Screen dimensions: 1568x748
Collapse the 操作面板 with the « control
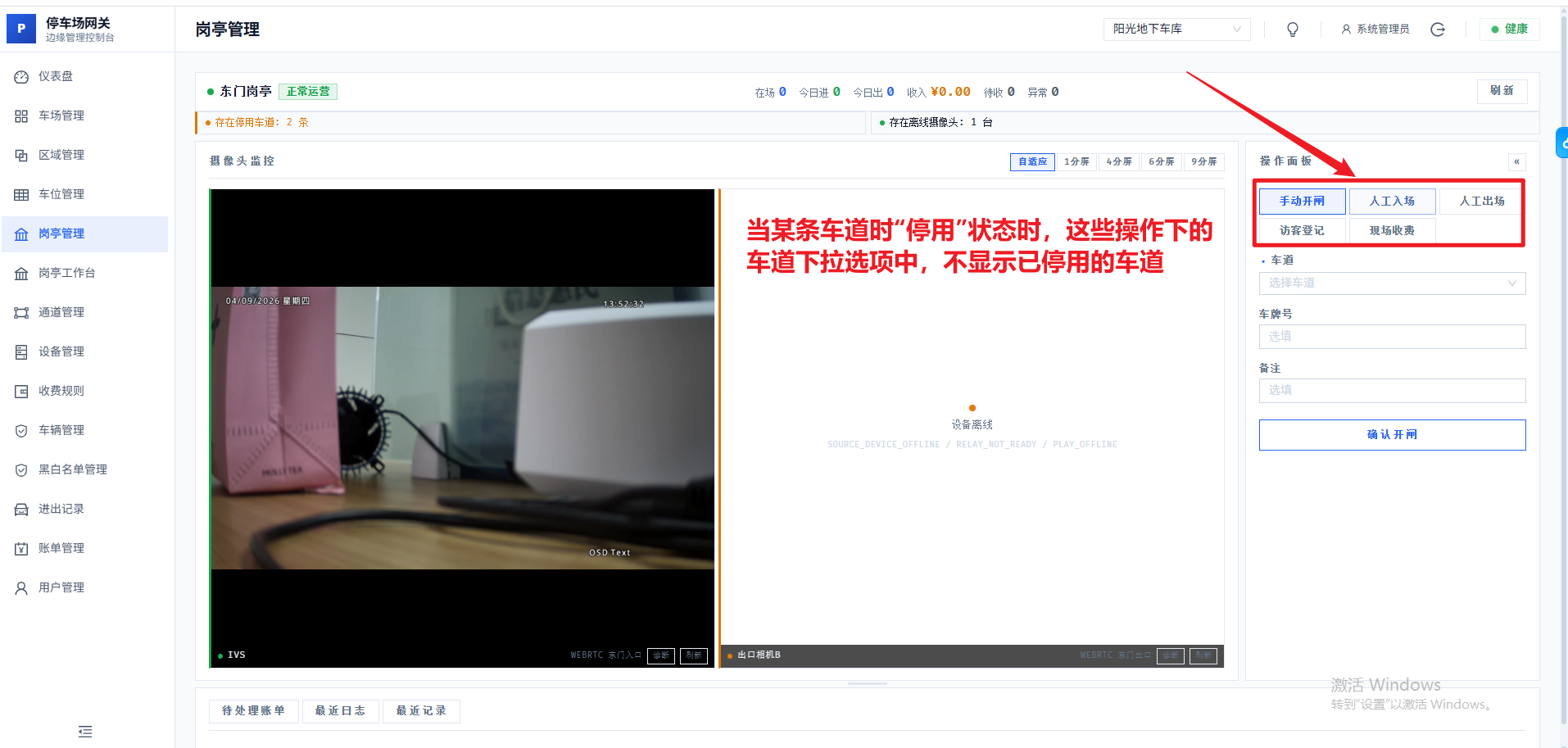pyautogui.click(x=1516, y=161)
